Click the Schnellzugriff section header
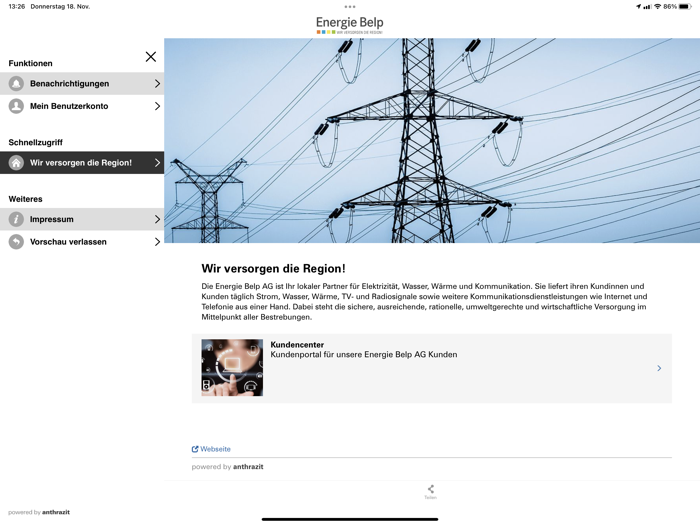The height and width of the screenshot is (525, 700). click(x=35, y=142)
